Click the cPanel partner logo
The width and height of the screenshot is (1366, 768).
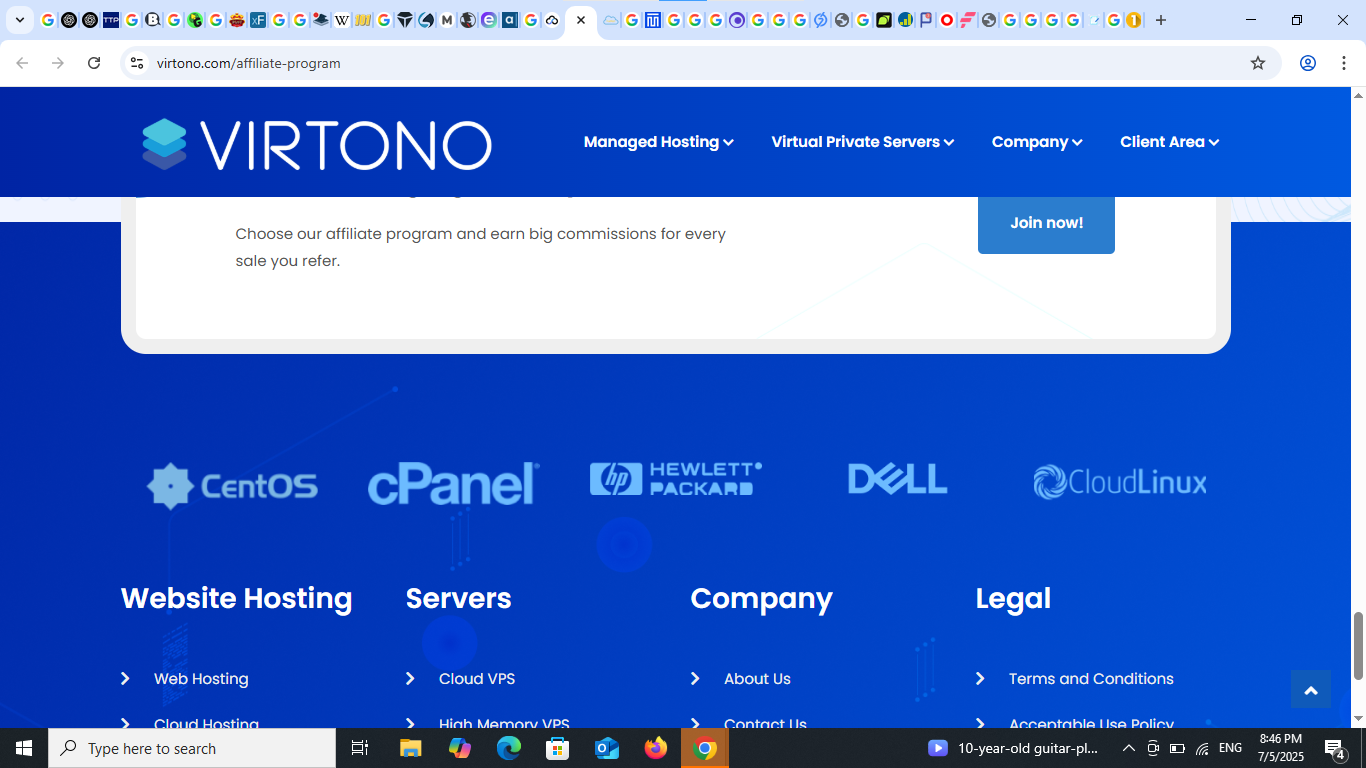point(454,484)
